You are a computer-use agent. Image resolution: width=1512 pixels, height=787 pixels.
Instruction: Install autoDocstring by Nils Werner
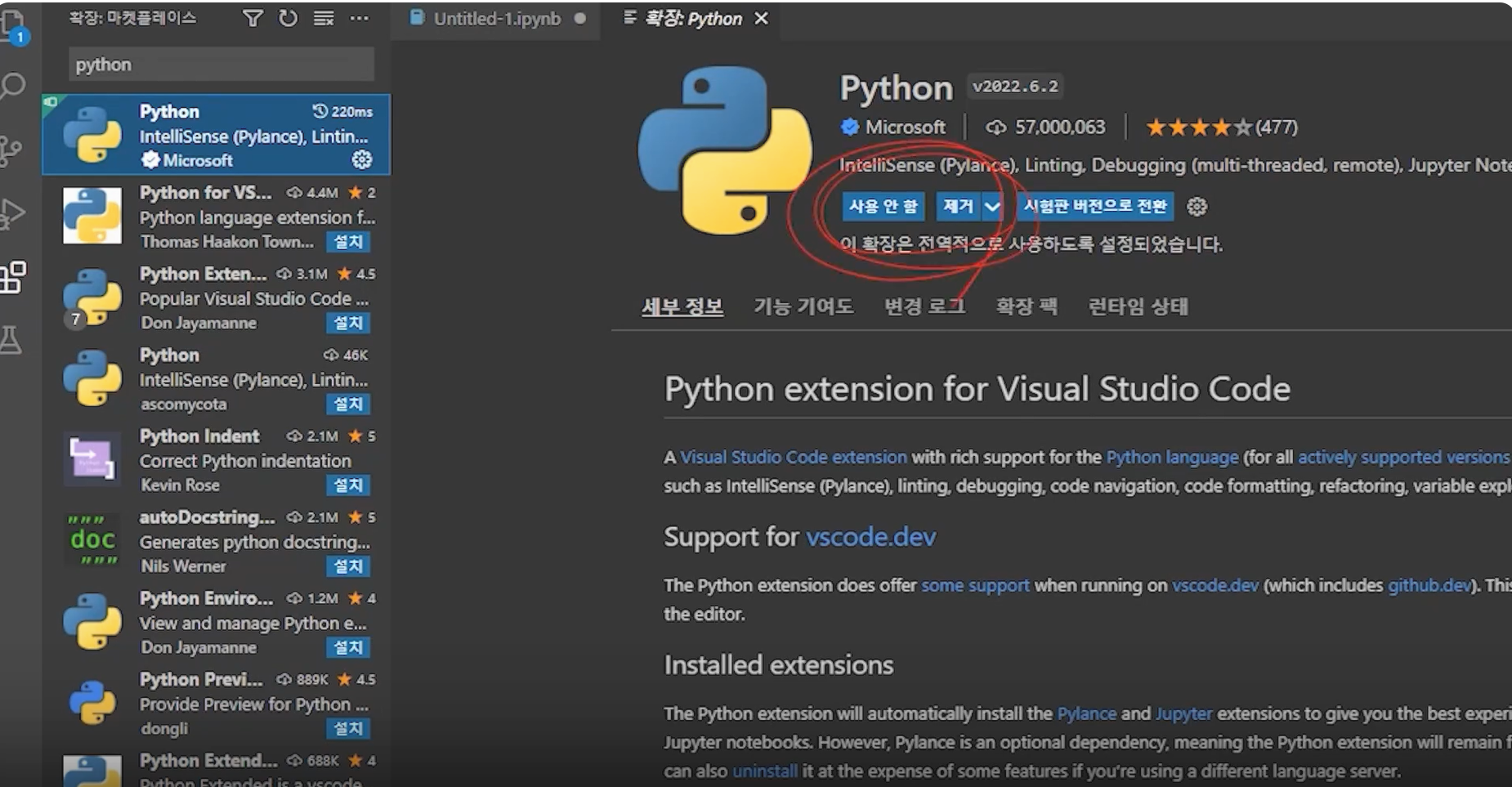coord(348,566)
